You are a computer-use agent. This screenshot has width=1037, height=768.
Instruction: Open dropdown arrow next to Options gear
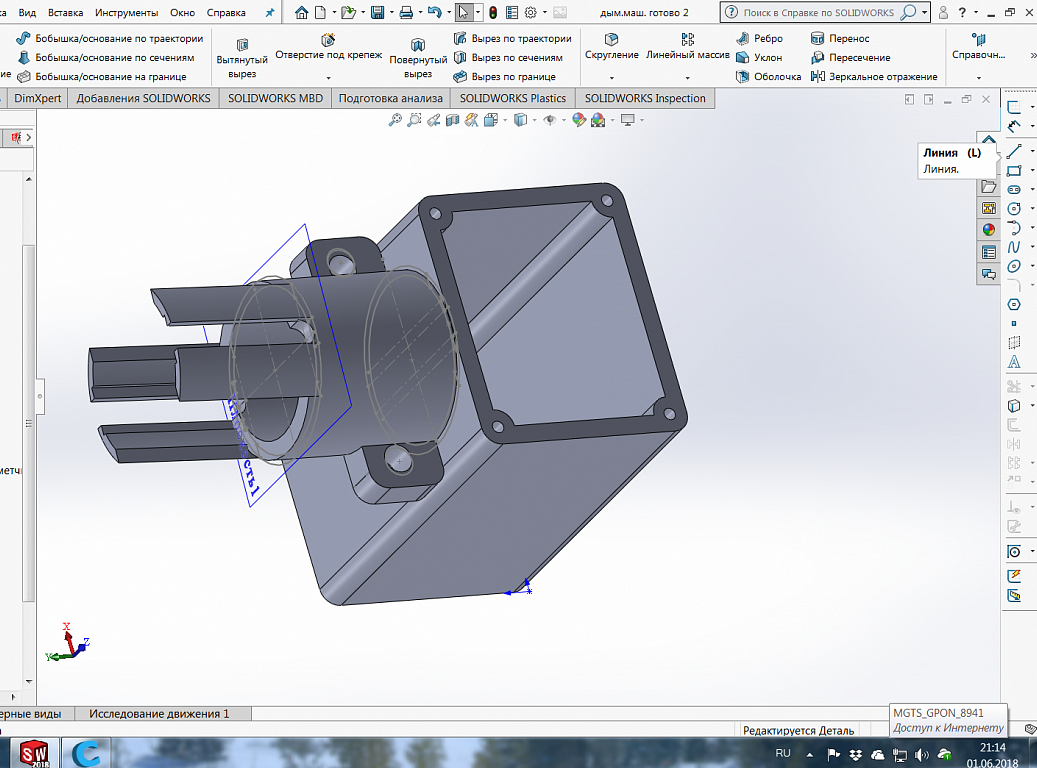tap(544, 13)
